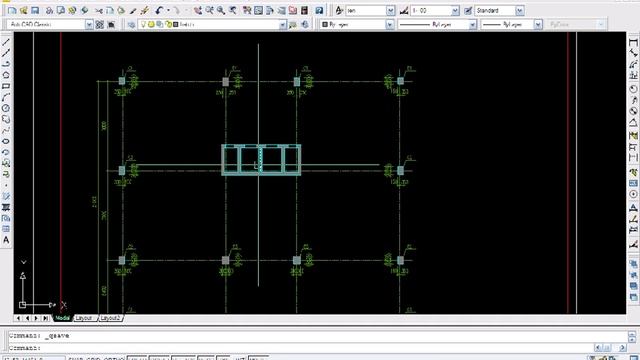This screenshot has width=640, height=360.
Task: Open the Tool Palettes icon
Action: 270,11
